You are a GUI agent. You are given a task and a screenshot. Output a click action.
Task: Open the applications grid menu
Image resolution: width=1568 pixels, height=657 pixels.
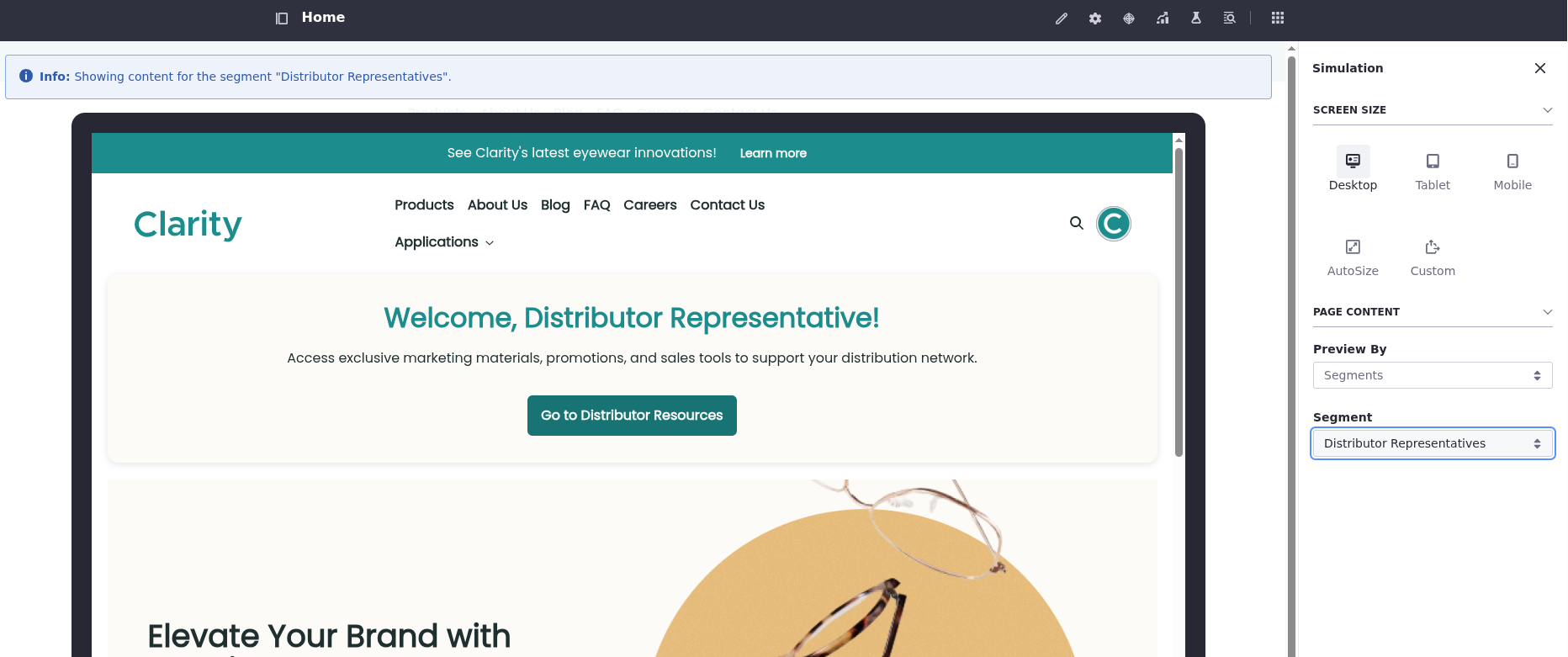(1278, 19)
